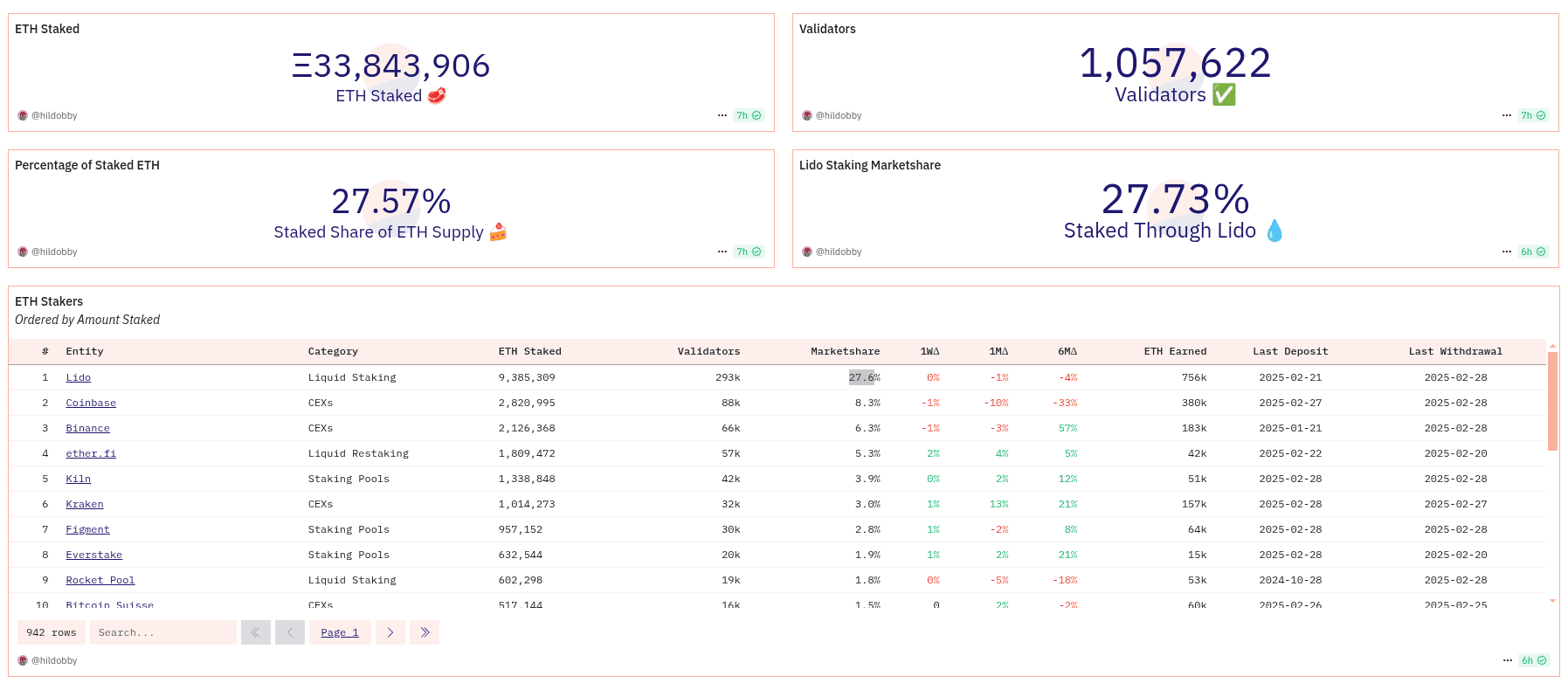The height and width of the screenshot is (690, 1568).
Task: Click Coinbase's ETH staked value 2,820,995
Action: [527, 403]
